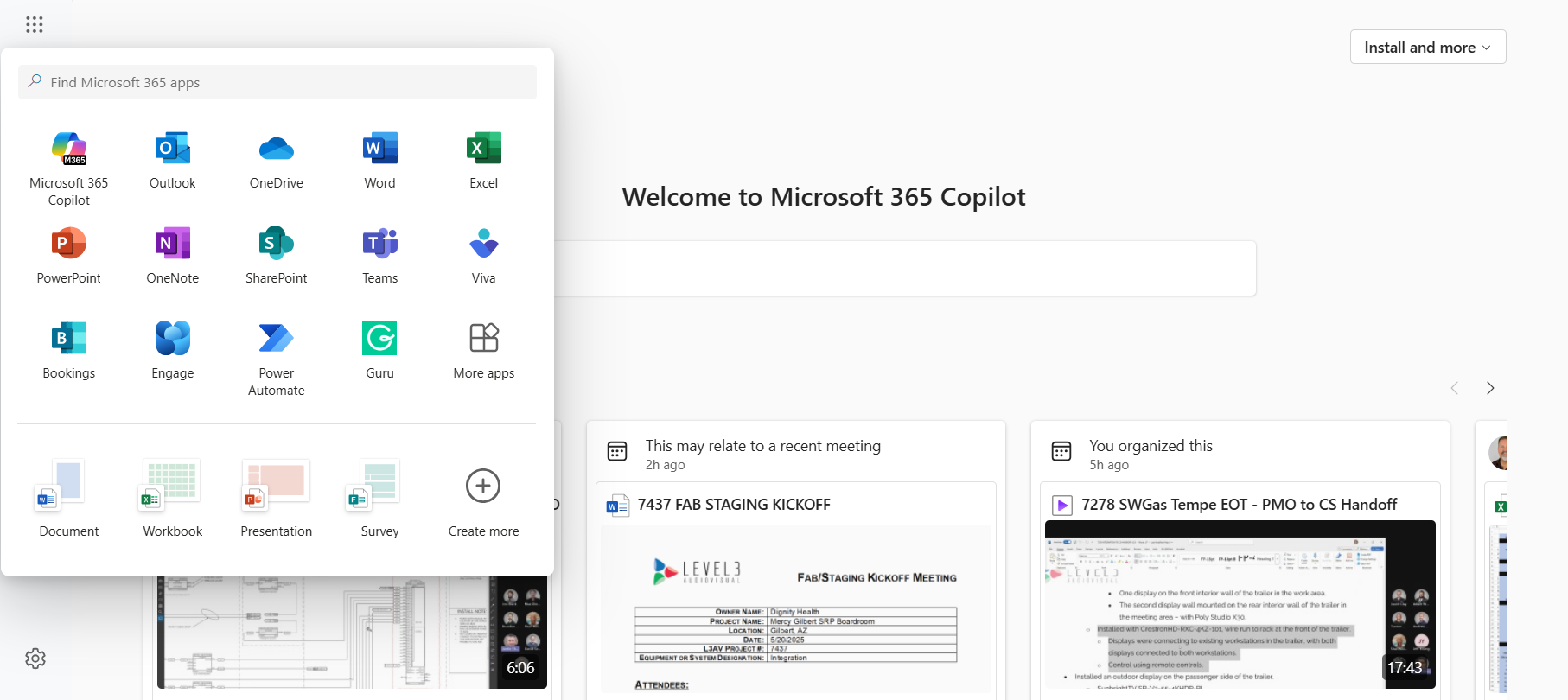Click the app launcher waffle icon
Image resolution: width=1568 pixels, height=700 pixels.
[35, 24]
